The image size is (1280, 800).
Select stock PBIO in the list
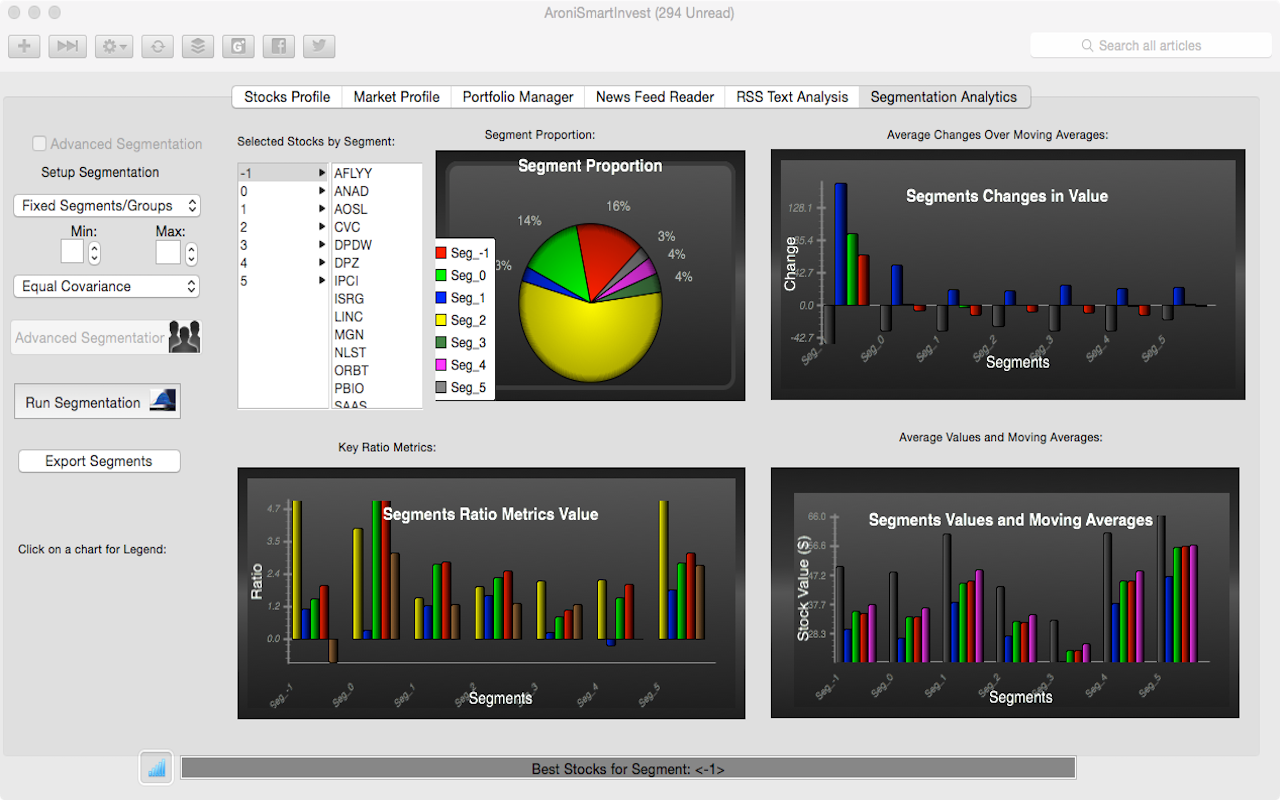376,389
